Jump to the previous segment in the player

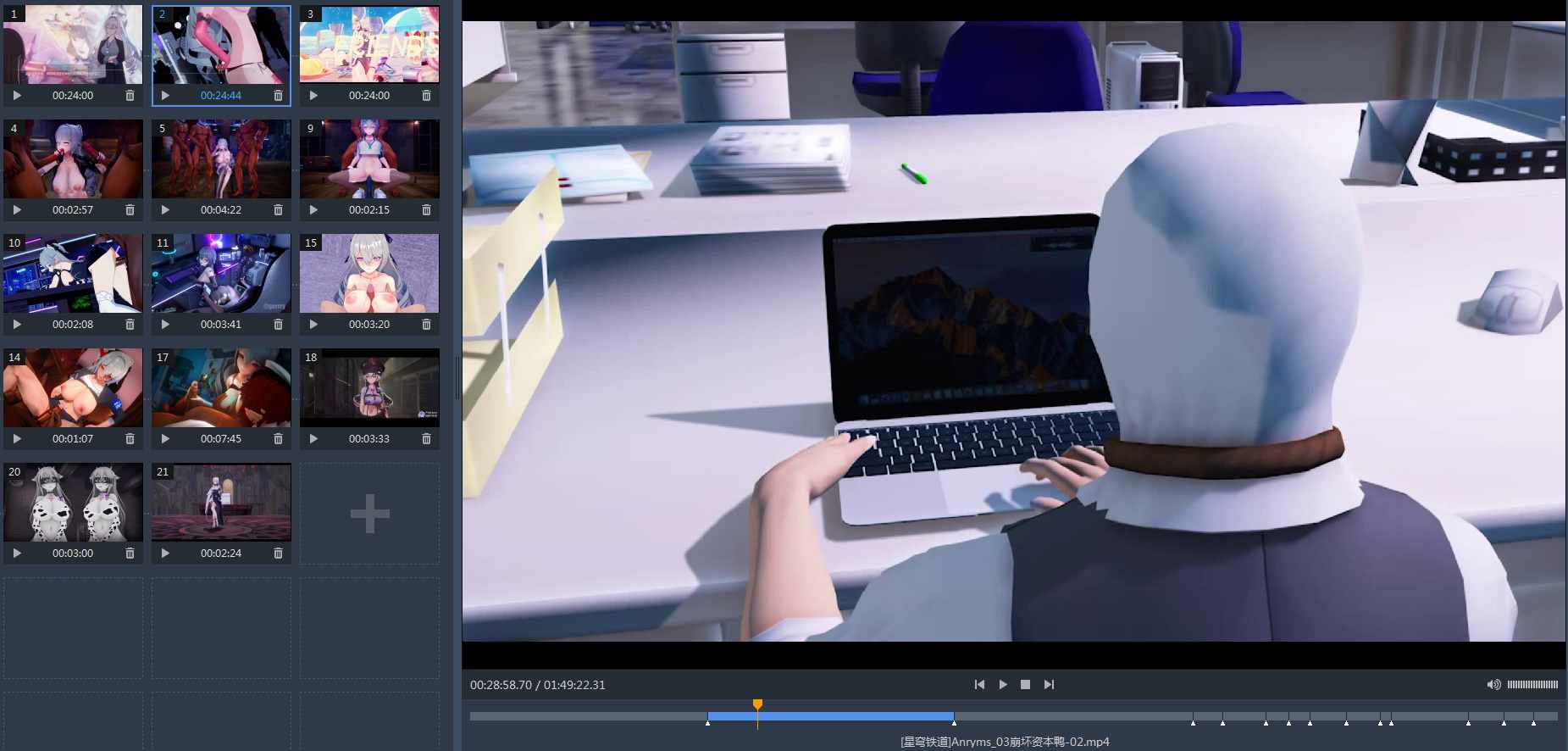click(x=979, y=685)
